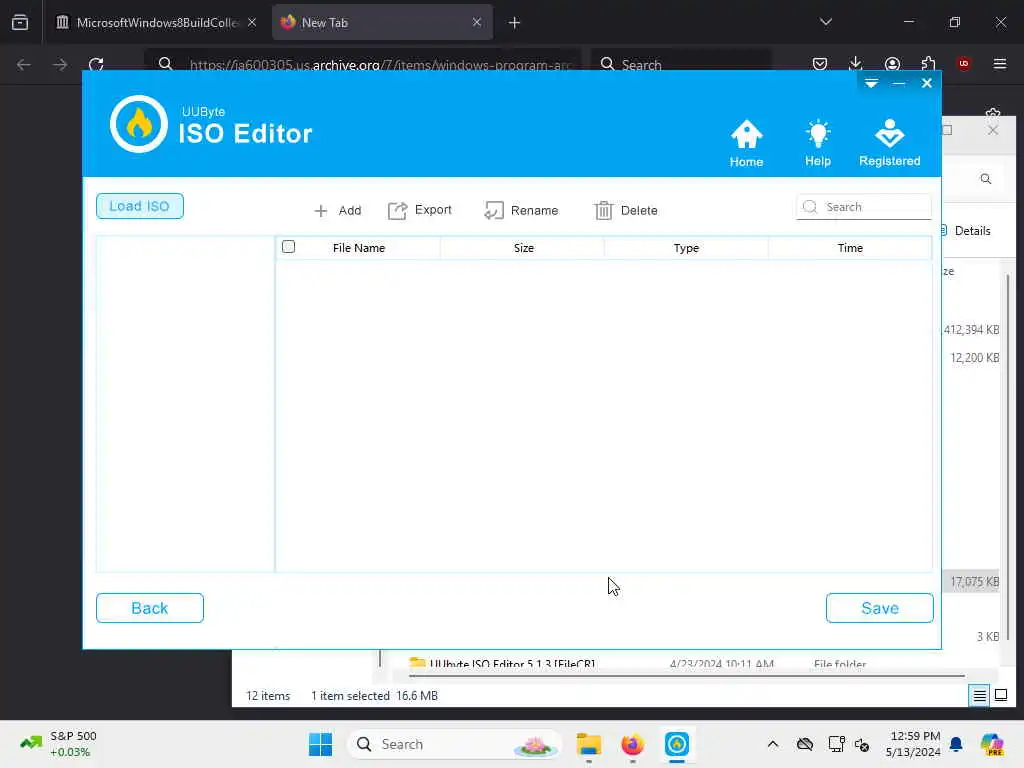Open the Registered status icon
The width and height of the screenshot is (1024, 768).
coord(889,144)
